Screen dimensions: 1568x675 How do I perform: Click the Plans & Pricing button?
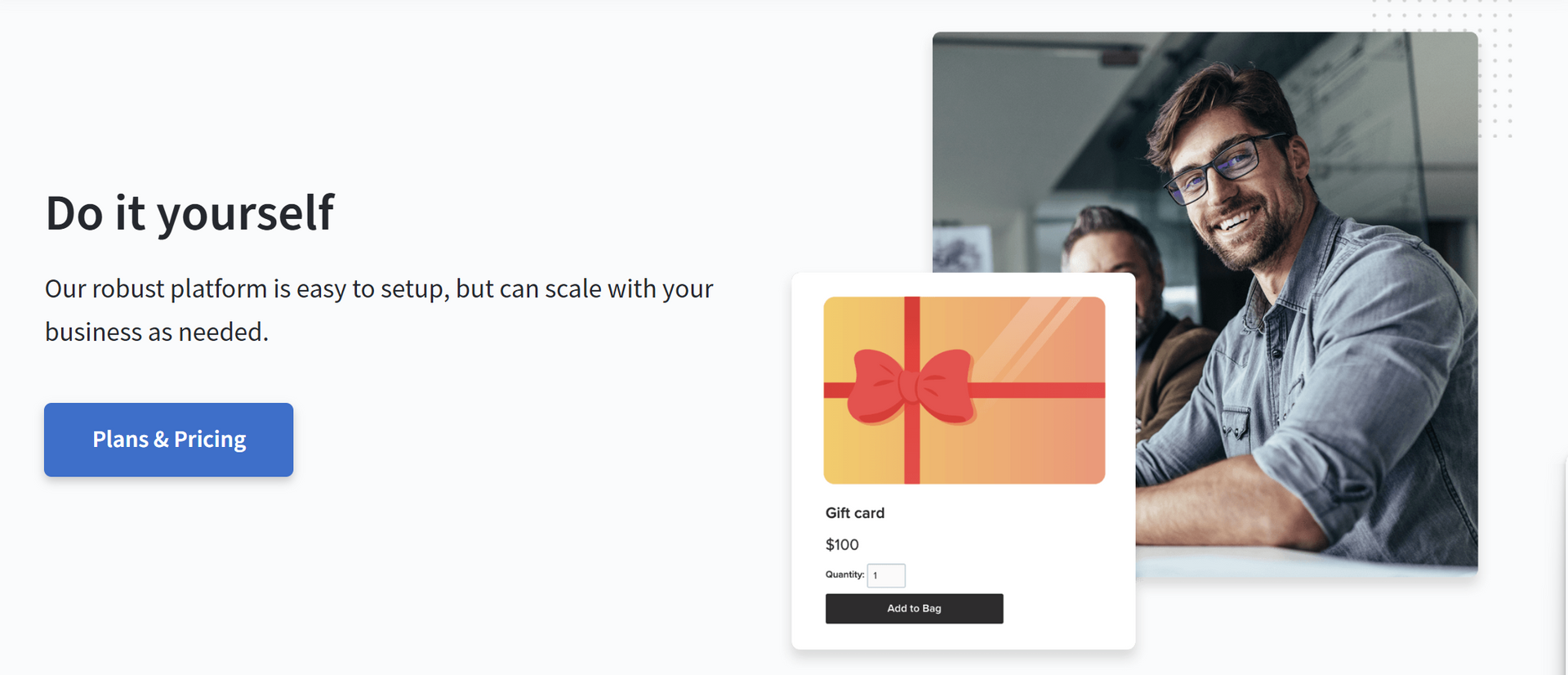(168, 440)
